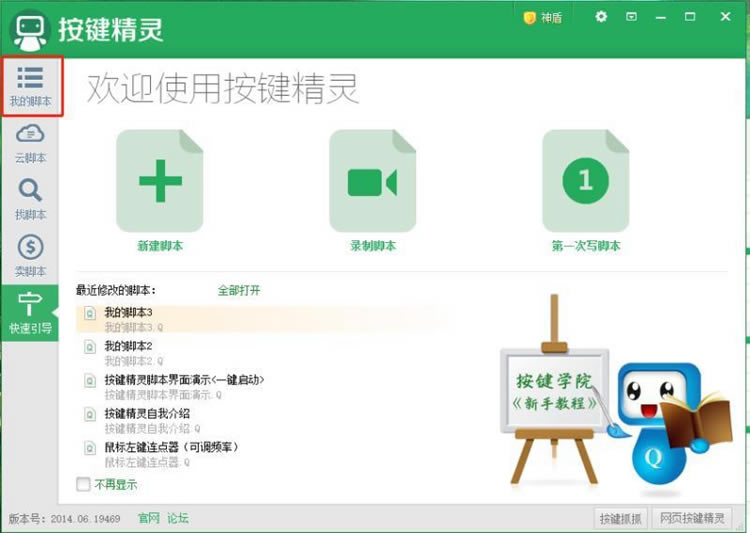
Task: Open 我的脚本 in the sidebar
Action: click(30, 85)
